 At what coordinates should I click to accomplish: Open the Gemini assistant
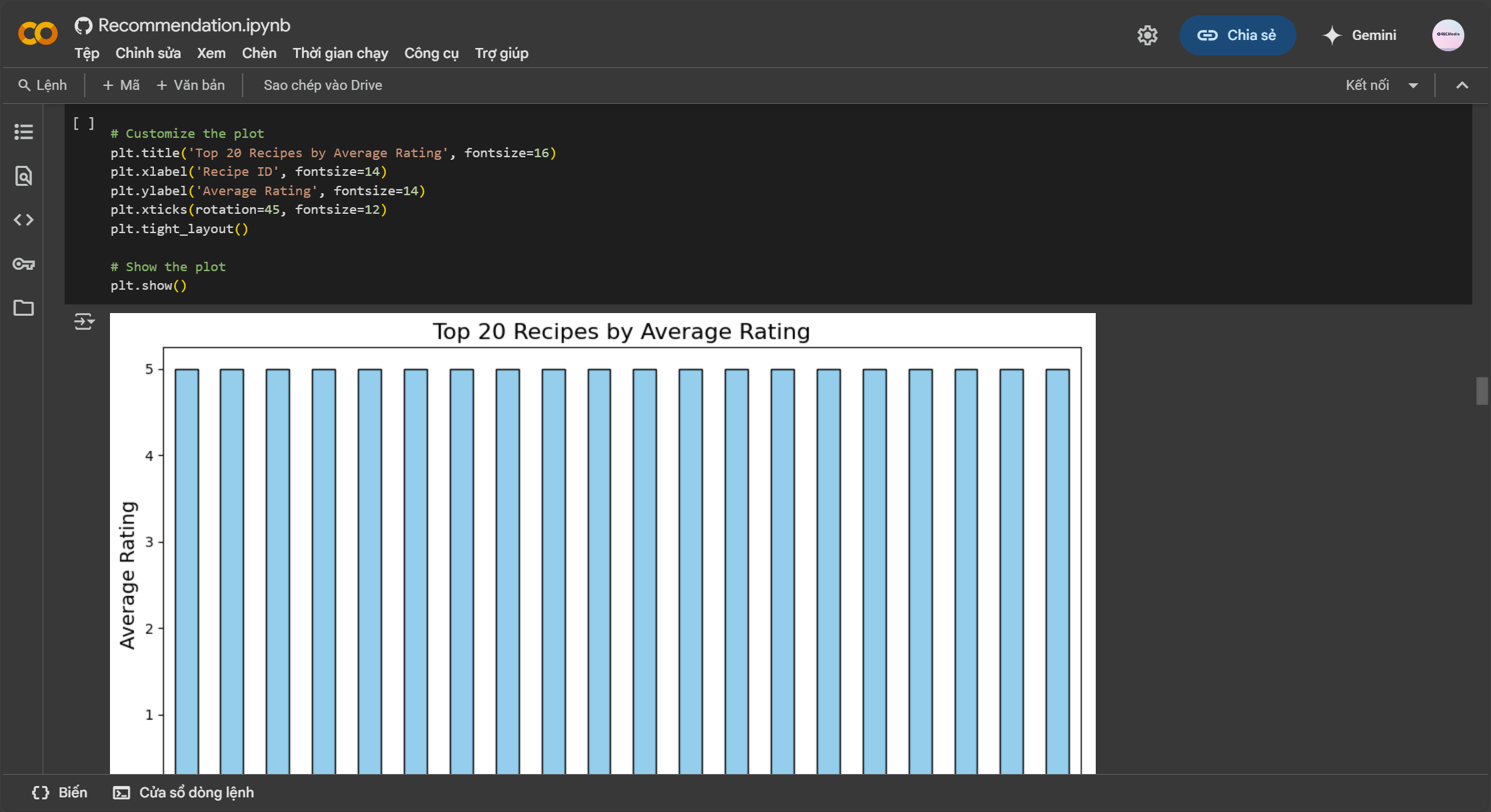pos(1359,35)
